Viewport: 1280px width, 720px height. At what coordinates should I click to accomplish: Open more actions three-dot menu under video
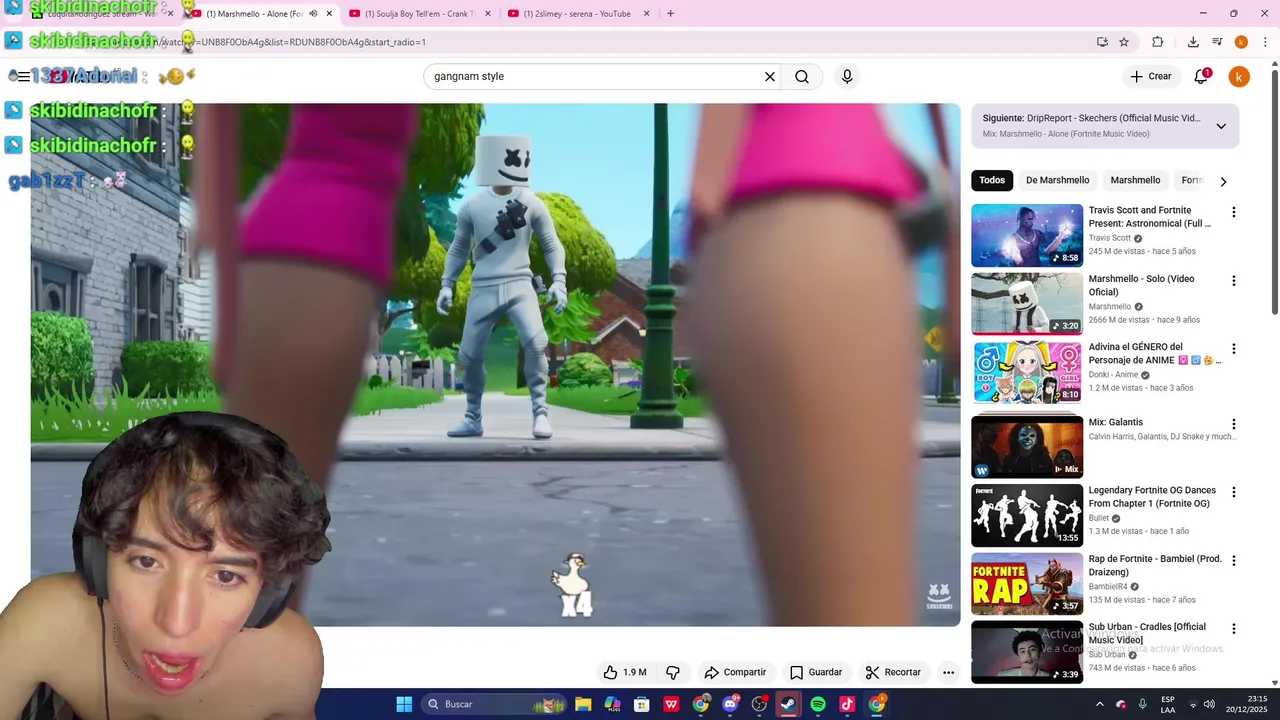click(948, 672)
